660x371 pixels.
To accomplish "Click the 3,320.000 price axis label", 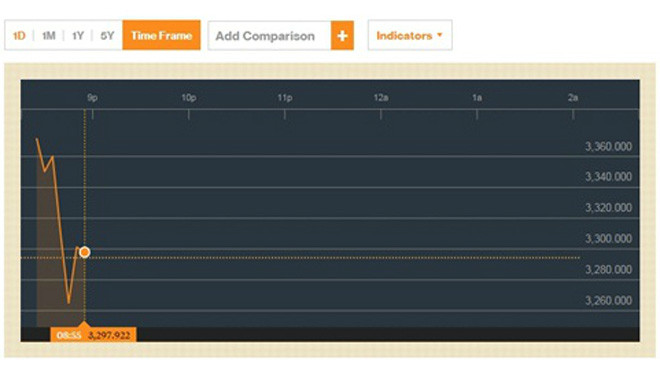I will tap(608, 208).
